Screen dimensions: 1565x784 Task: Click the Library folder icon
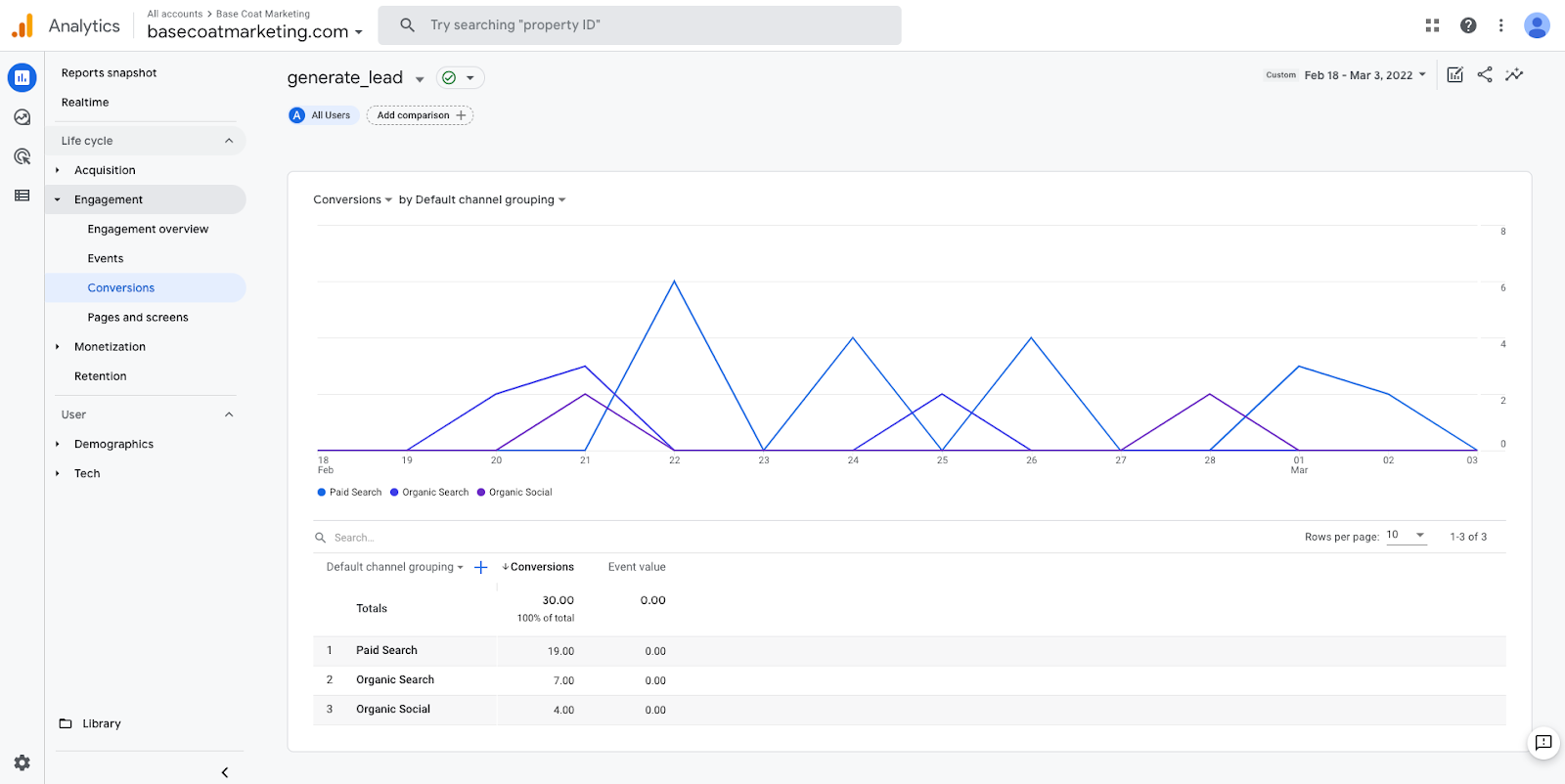pyautogui.click(x=66, y=723)
